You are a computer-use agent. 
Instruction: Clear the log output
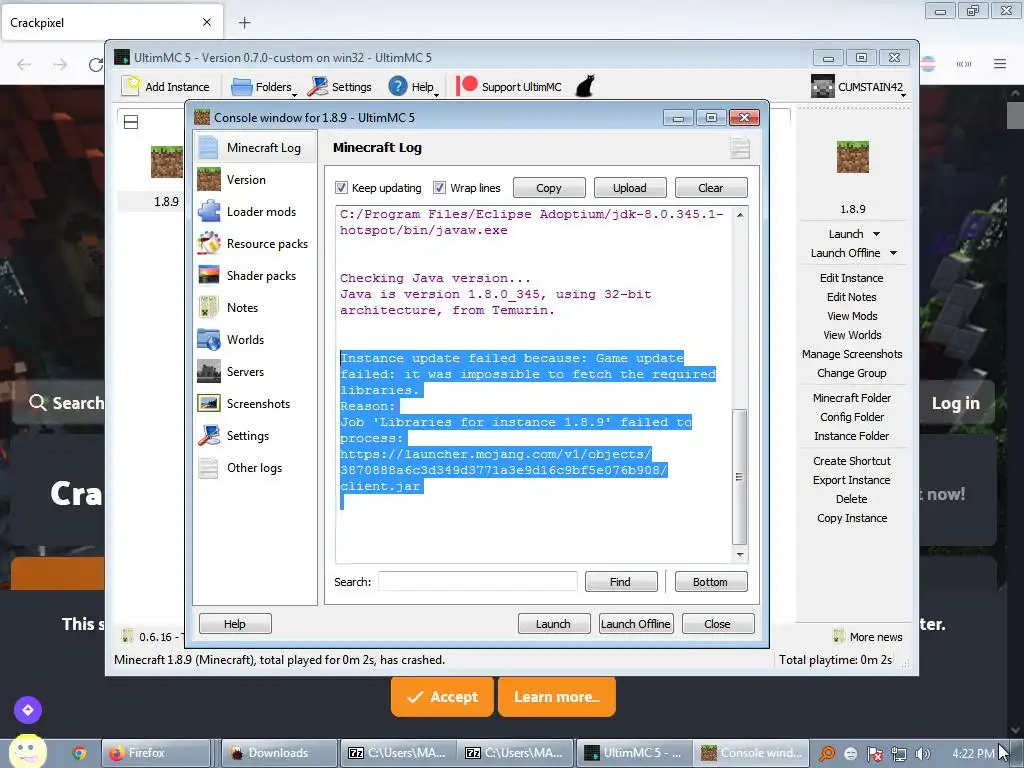(711, 188)
